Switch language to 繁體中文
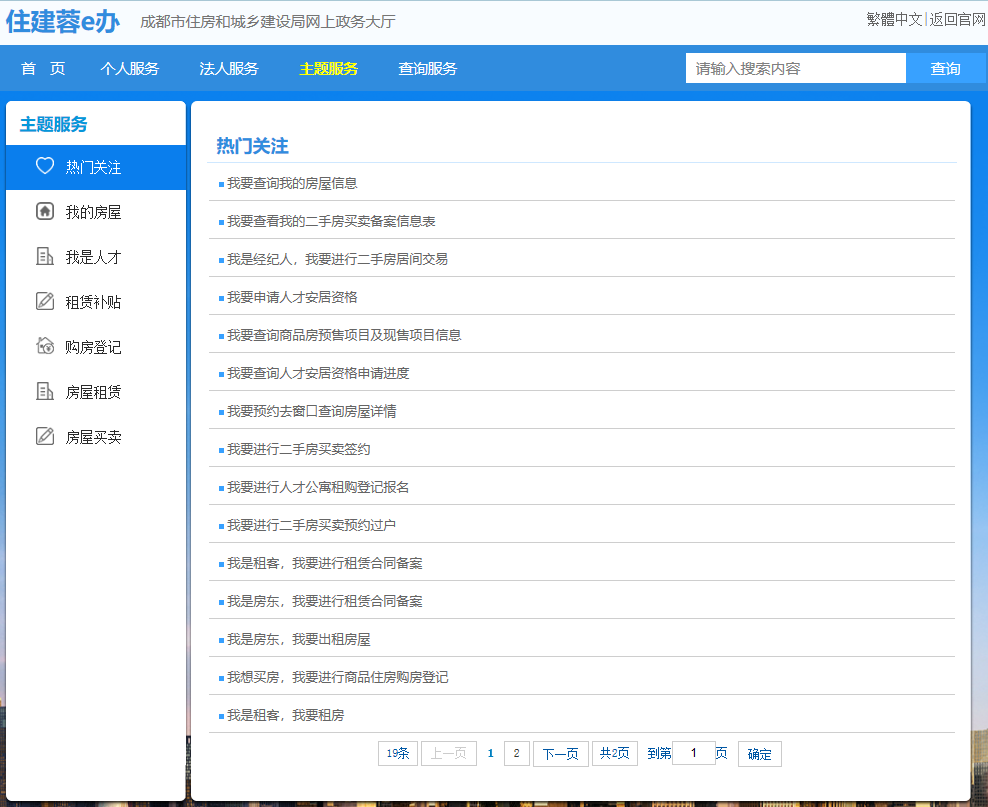 tap(894, 20)
